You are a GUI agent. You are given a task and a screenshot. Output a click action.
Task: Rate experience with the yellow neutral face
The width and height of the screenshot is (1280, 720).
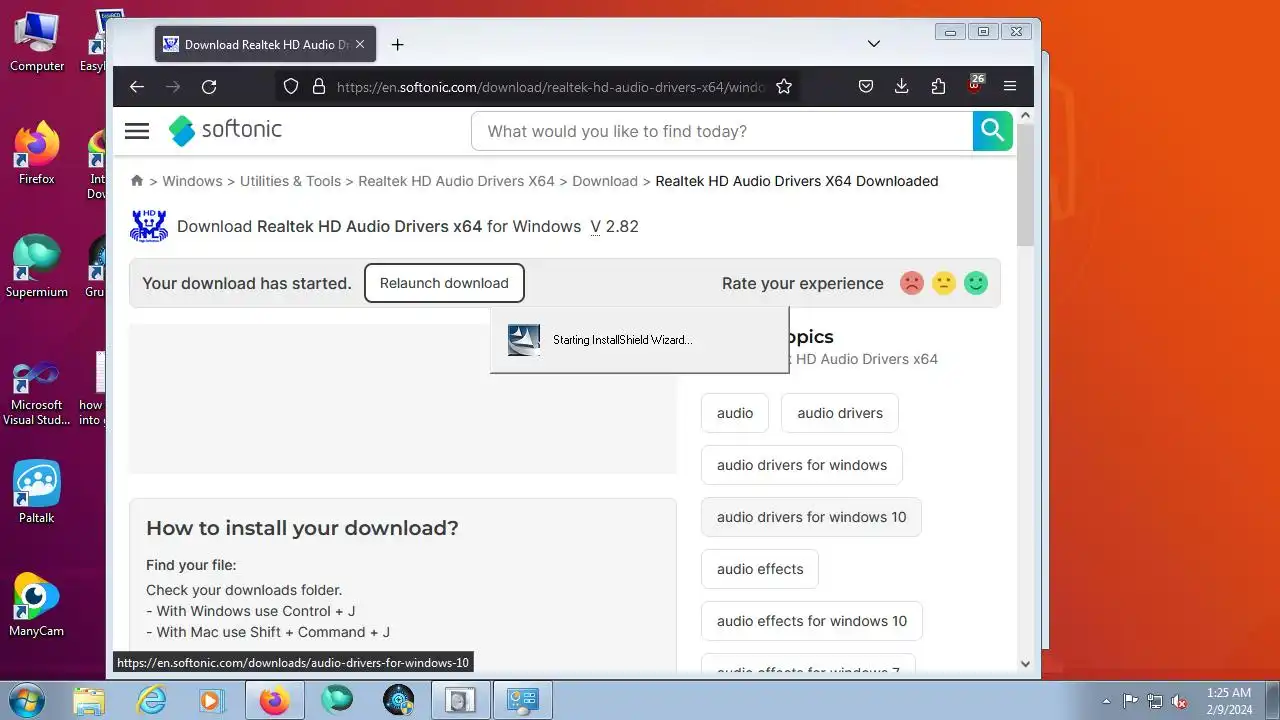[x=944, y=283]
